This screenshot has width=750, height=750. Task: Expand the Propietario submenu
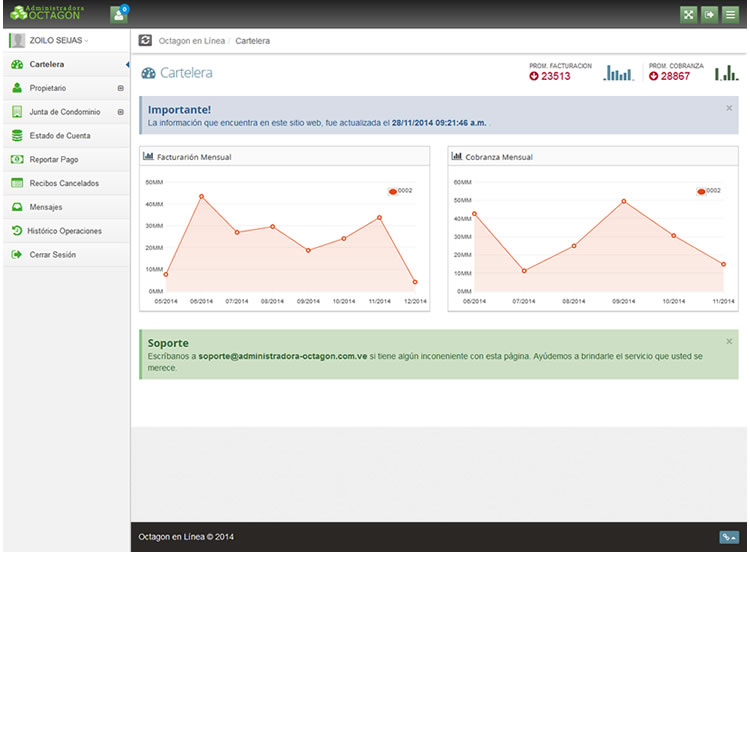coord(120,88)
